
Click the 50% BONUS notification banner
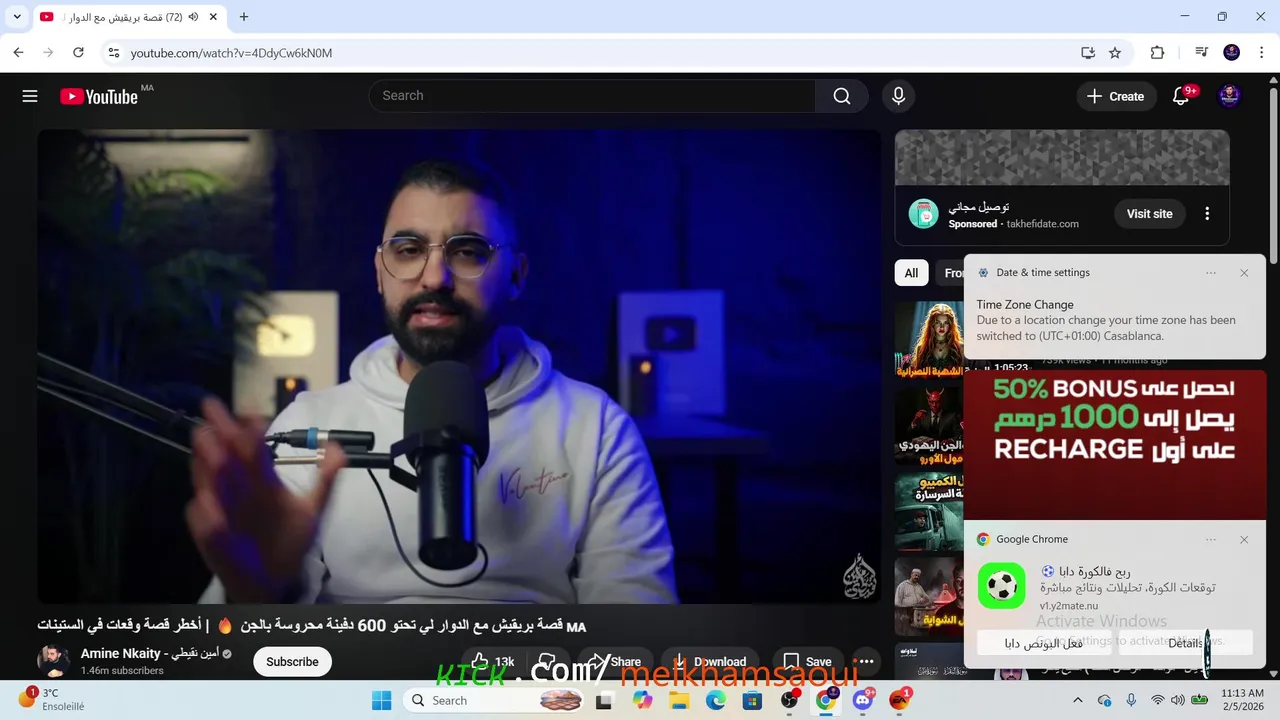1114,444
